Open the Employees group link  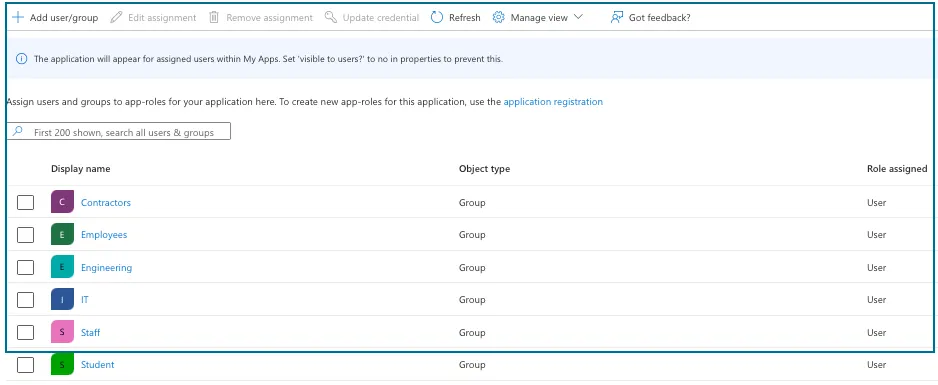coord(104,234)
